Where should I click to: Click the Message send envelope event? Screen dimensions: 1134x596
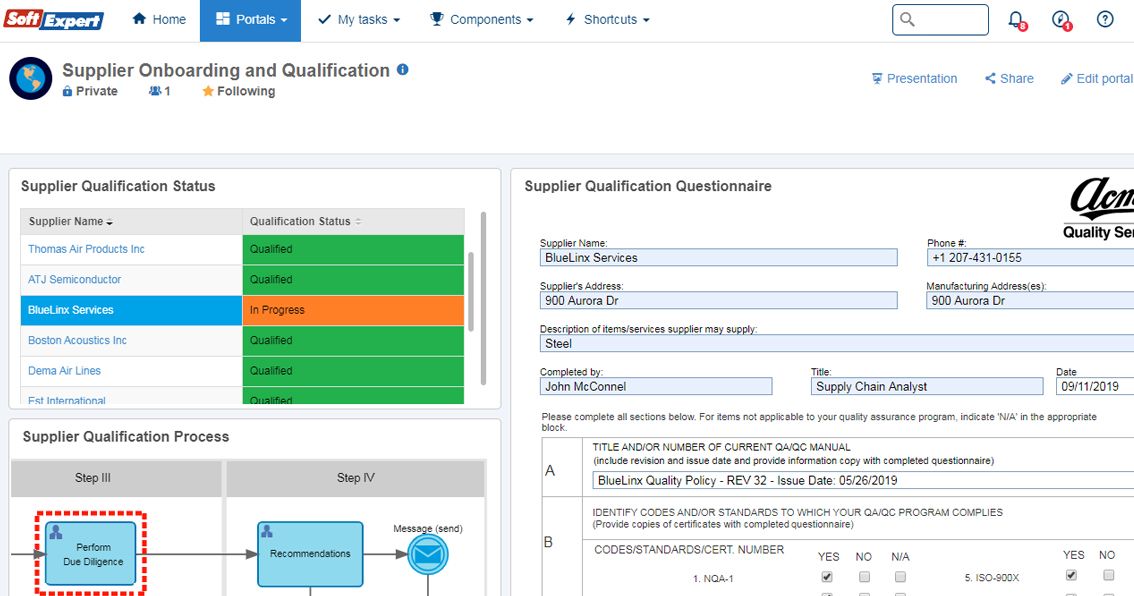[427, 555]
